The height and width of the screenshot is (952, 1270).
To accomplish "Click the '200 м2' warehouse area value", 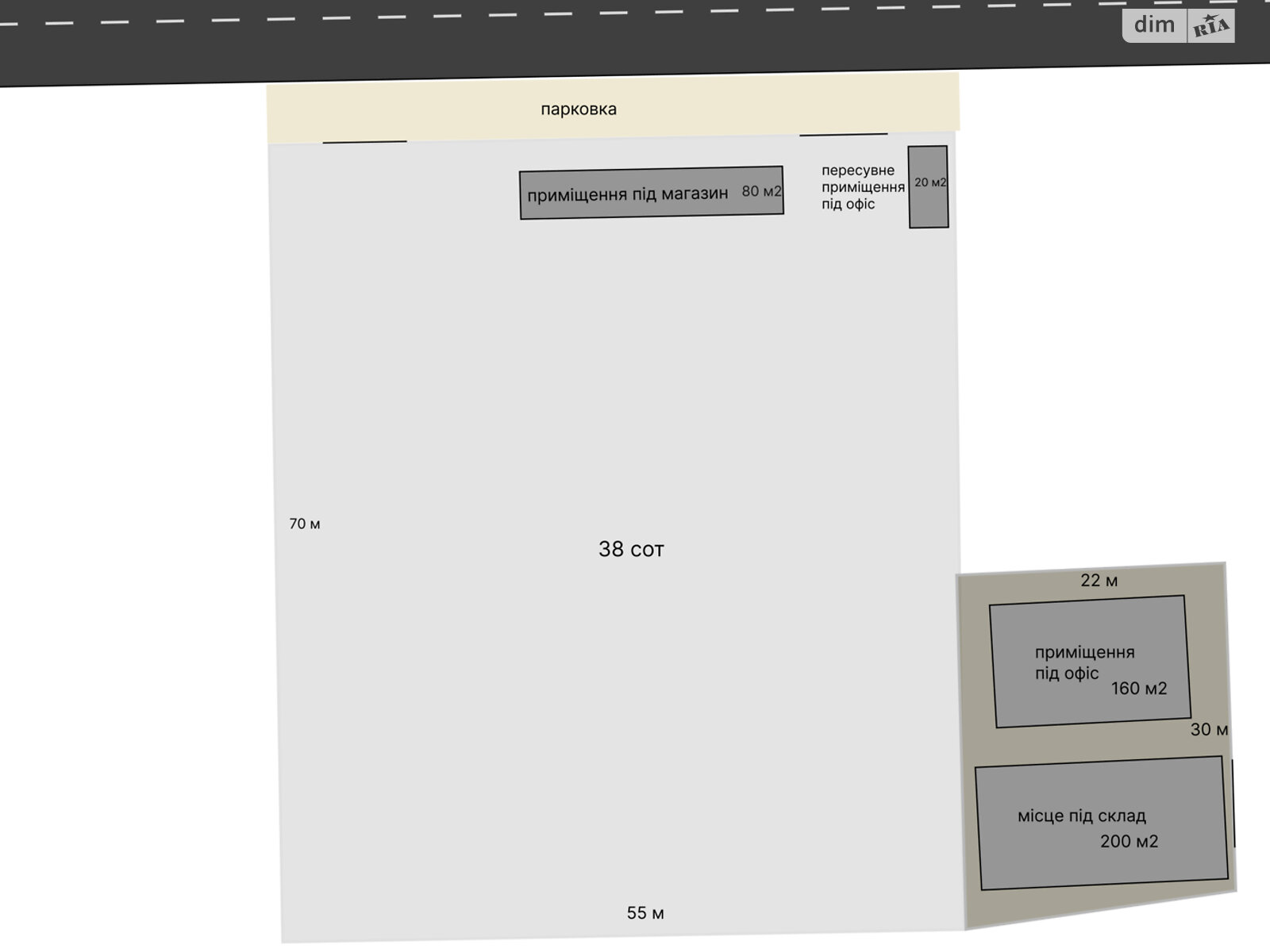I will point(1130,842).
